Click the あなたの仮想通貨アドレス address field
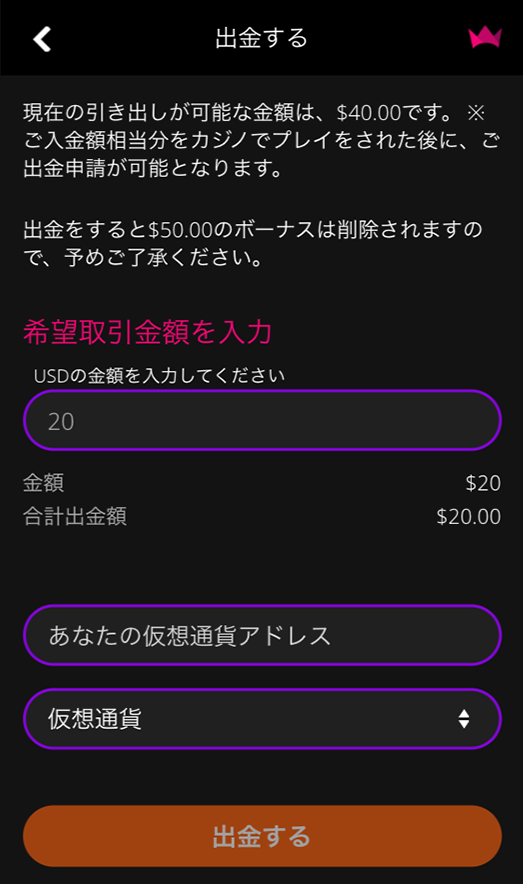Screen dimensions: 523x884 (x=262, y=635)
